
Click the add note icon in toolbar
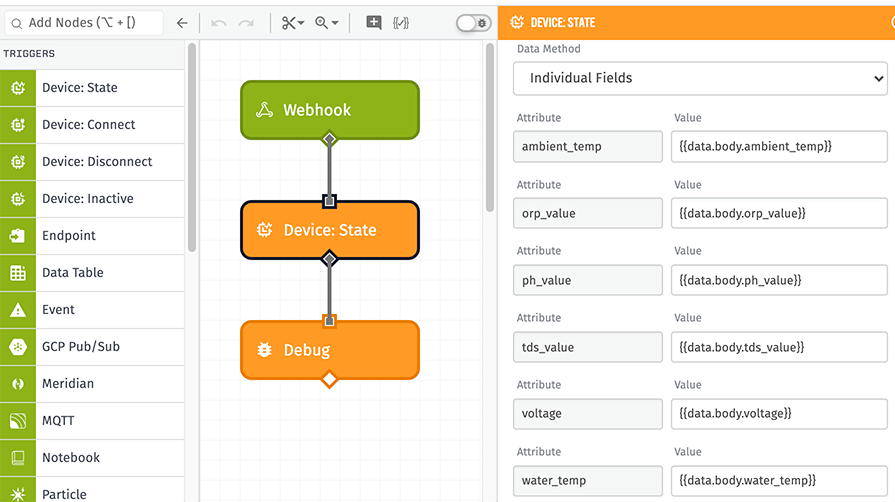[x=374, y=23]
